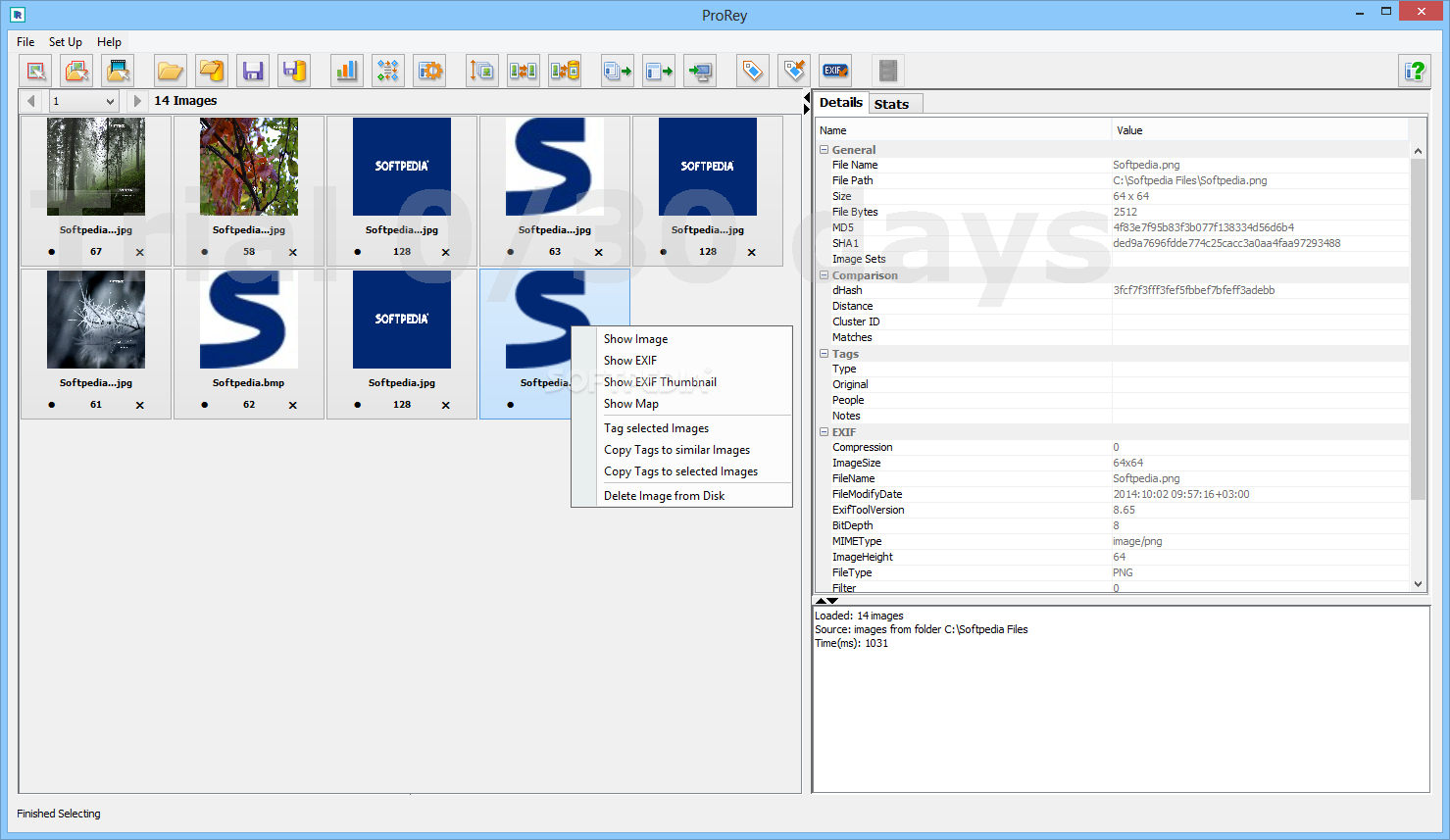Click the blue tag icon
This screenshot has width=1450, height=840.
[x=753, y=71]
